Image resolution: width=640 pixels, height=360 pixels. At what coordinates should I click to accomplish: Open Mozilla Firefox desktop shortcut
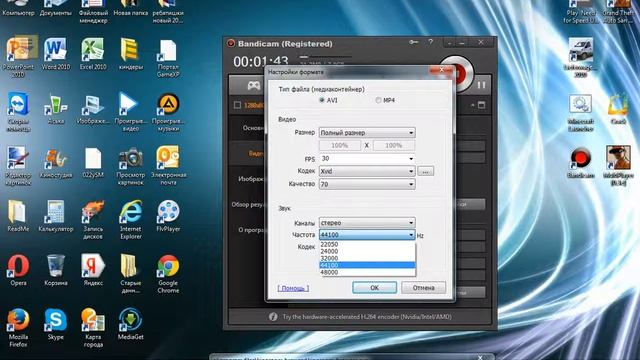click(x=18, y=327)
